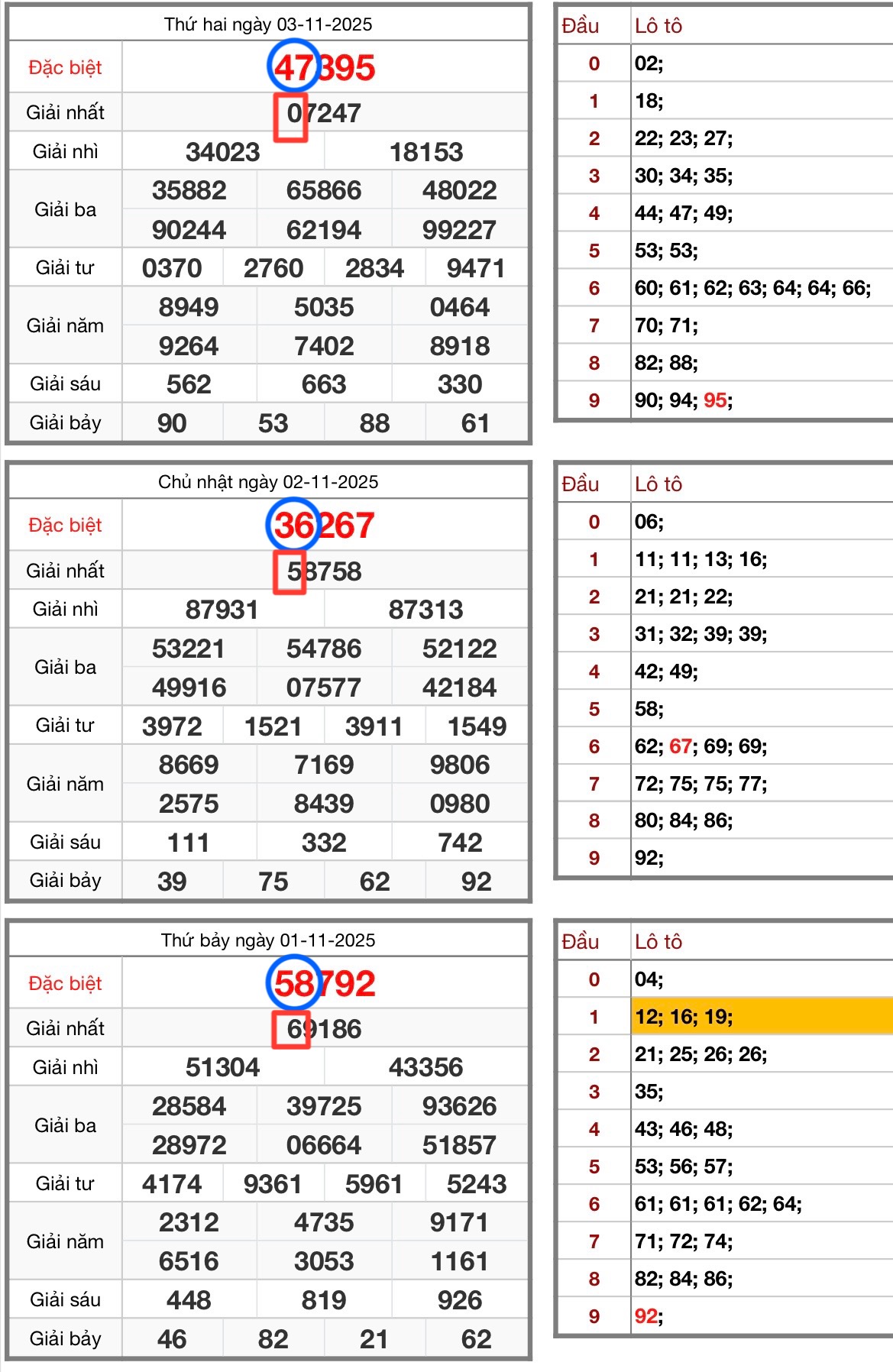Click the red 95 in the lô tô list
The width and height of the screenshot is (893, 1372).
click(x=715, y=400)
